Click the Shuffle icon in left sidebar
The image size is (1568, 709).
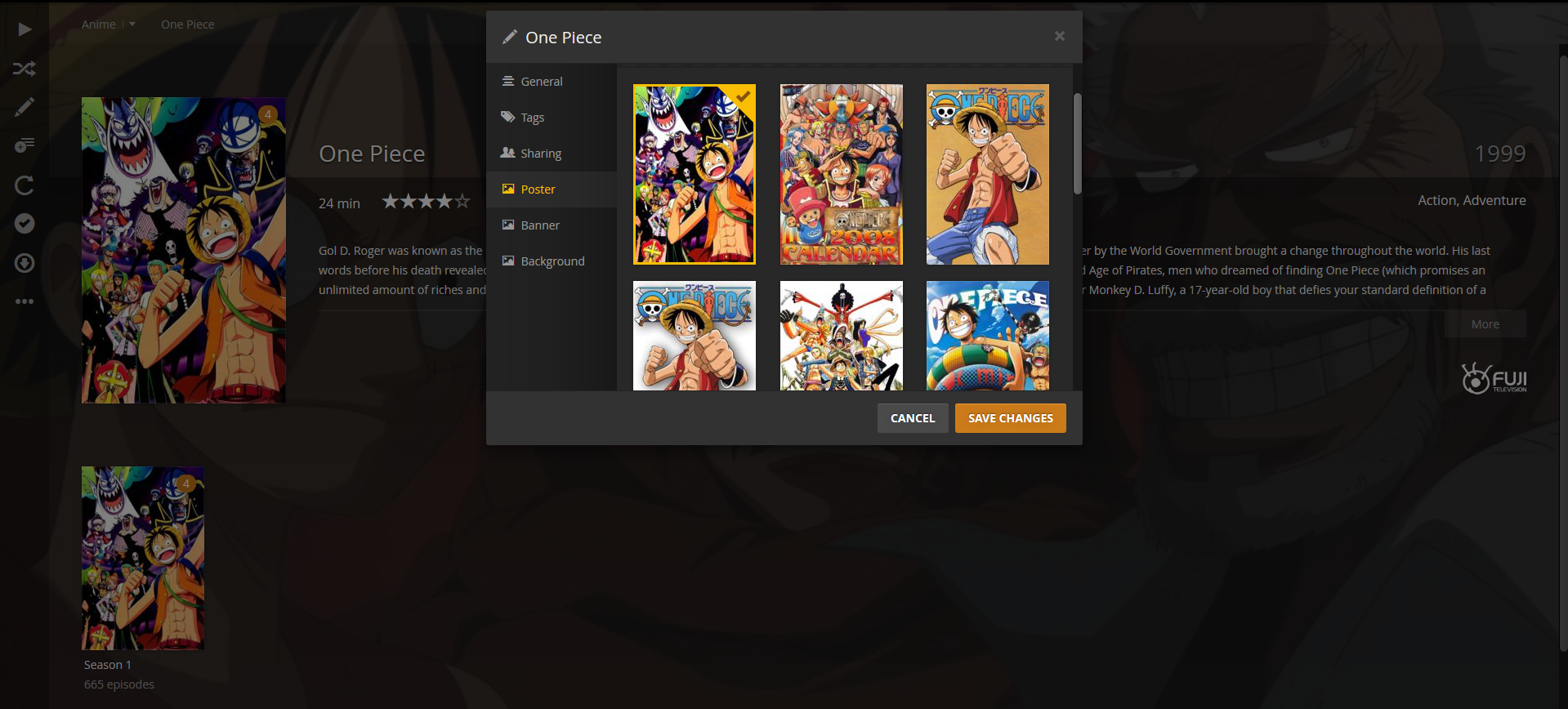[x=25, y=69]
